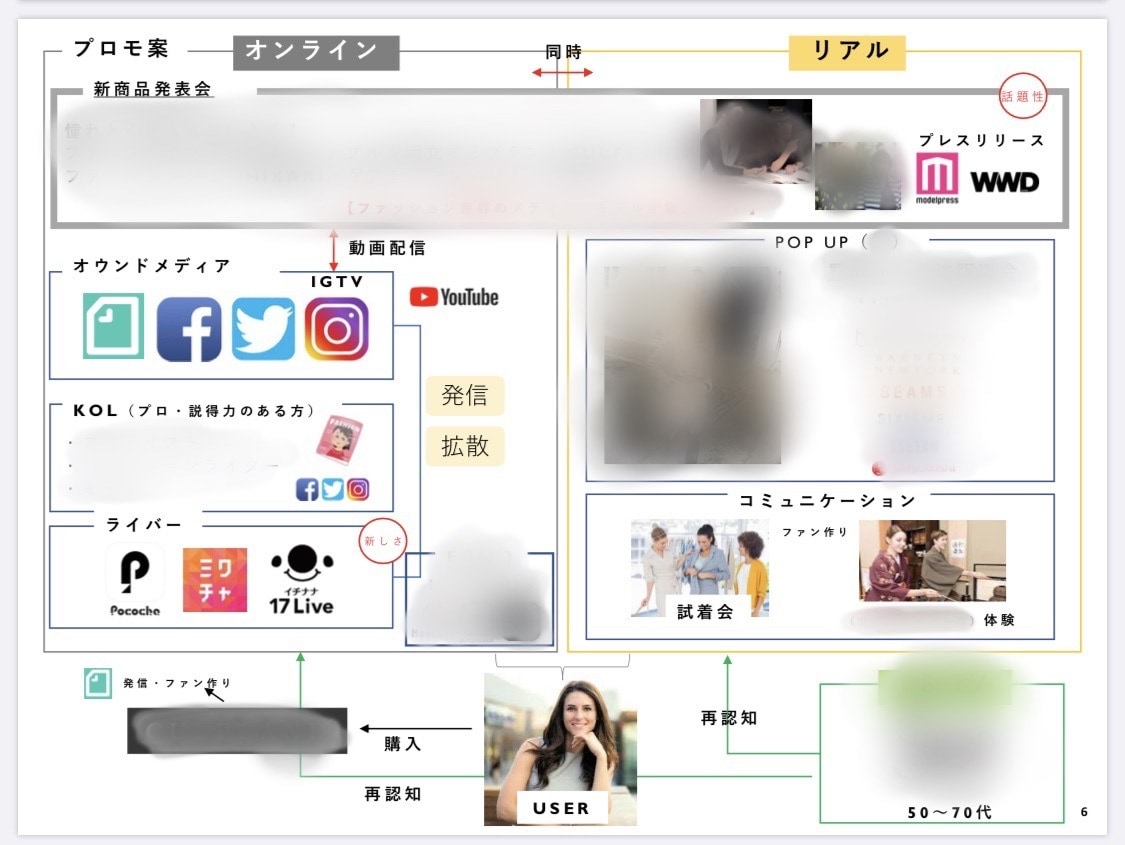The width and height of the screenshot is (1125, 845).
Task: Click the magazine cover image in KOL box
Action: (x=339, y=441)
